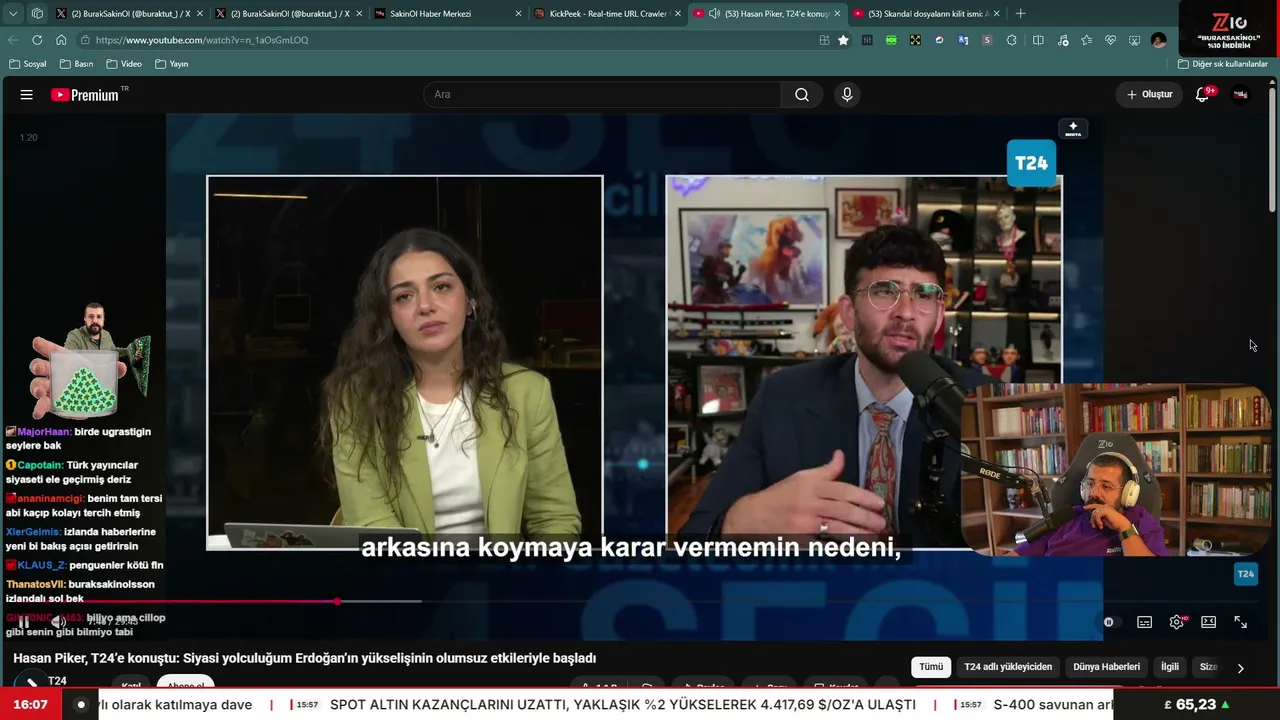Open the YouTube account avatar menu

(1241, 95)
